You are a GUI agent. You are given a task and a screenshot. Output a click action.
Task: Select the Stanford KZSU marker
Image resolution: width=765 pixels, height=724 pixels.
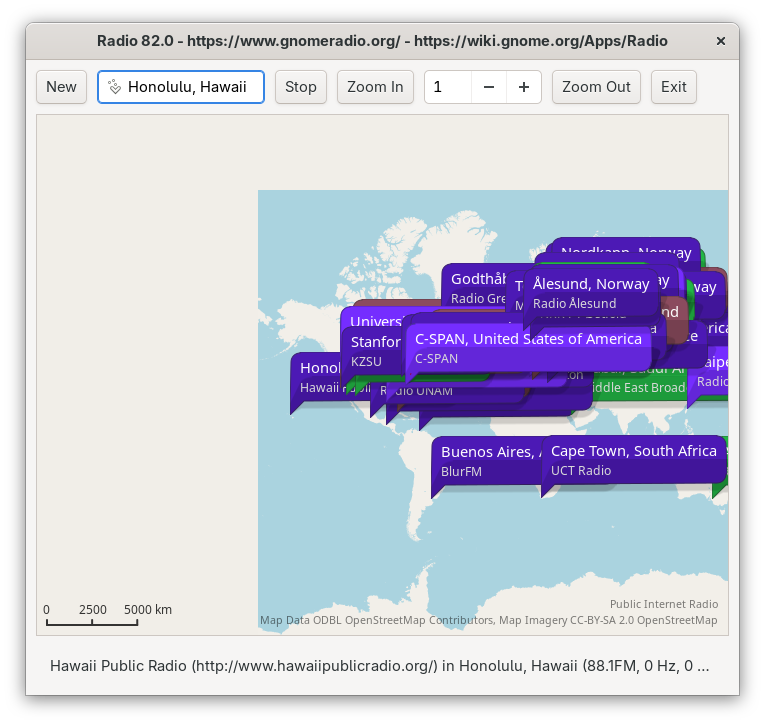pyautogui.click(x=372, y=351)
